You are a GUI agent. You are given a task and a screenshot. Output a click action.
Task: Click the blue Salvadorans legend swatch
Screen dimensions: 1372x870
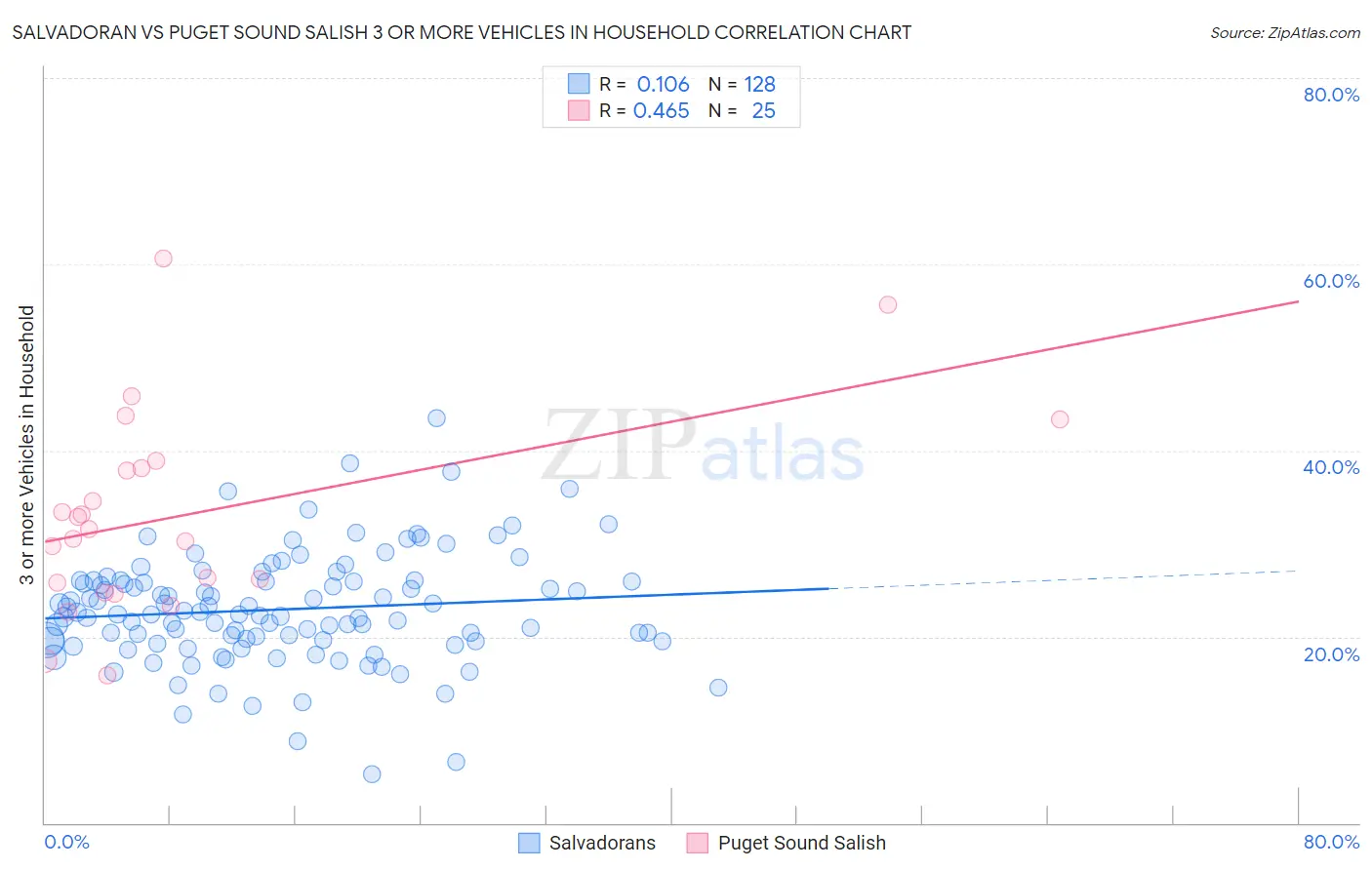click(x=529, y=843)
